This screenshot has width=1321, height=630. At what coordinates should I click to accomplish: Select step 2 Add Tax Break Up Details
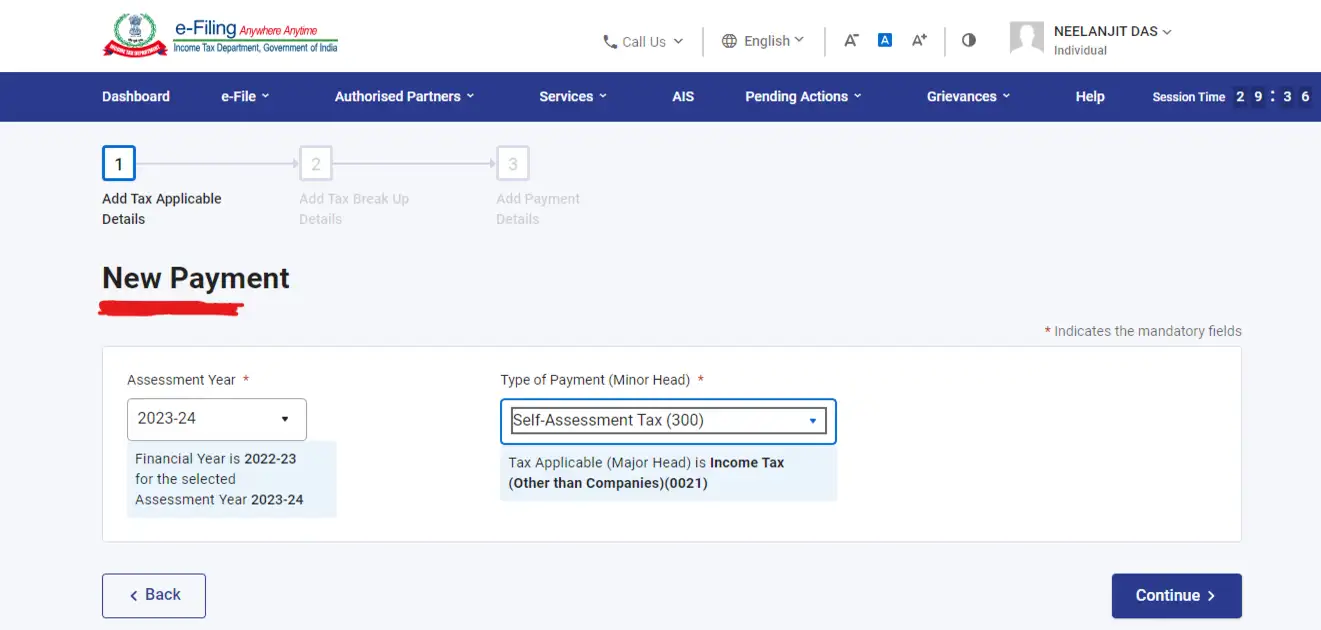point(316,163)
